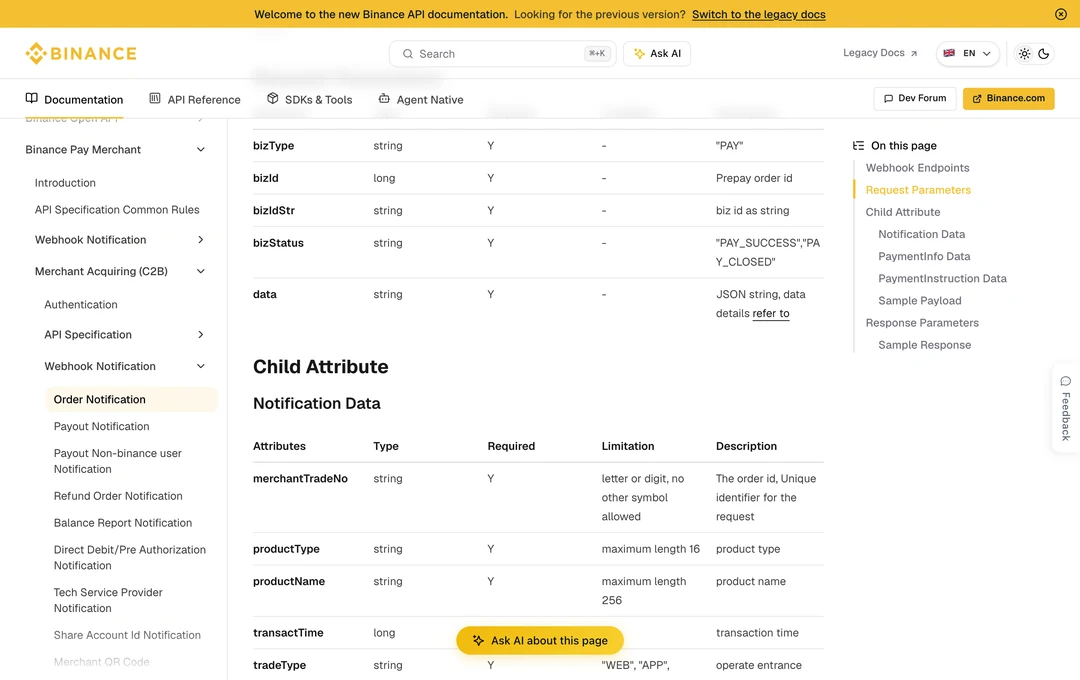Jump to Webhook Endpoints section

click(917, 167)
